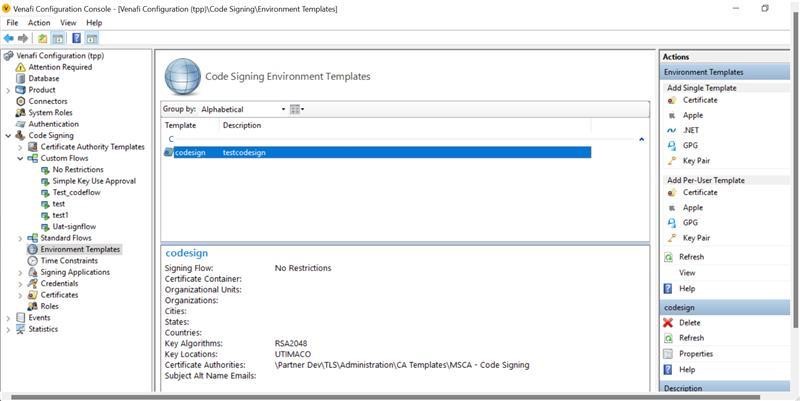
Task: Select the Test_codeflow flow
Action: pyautogui.click(x=77, y=192)
